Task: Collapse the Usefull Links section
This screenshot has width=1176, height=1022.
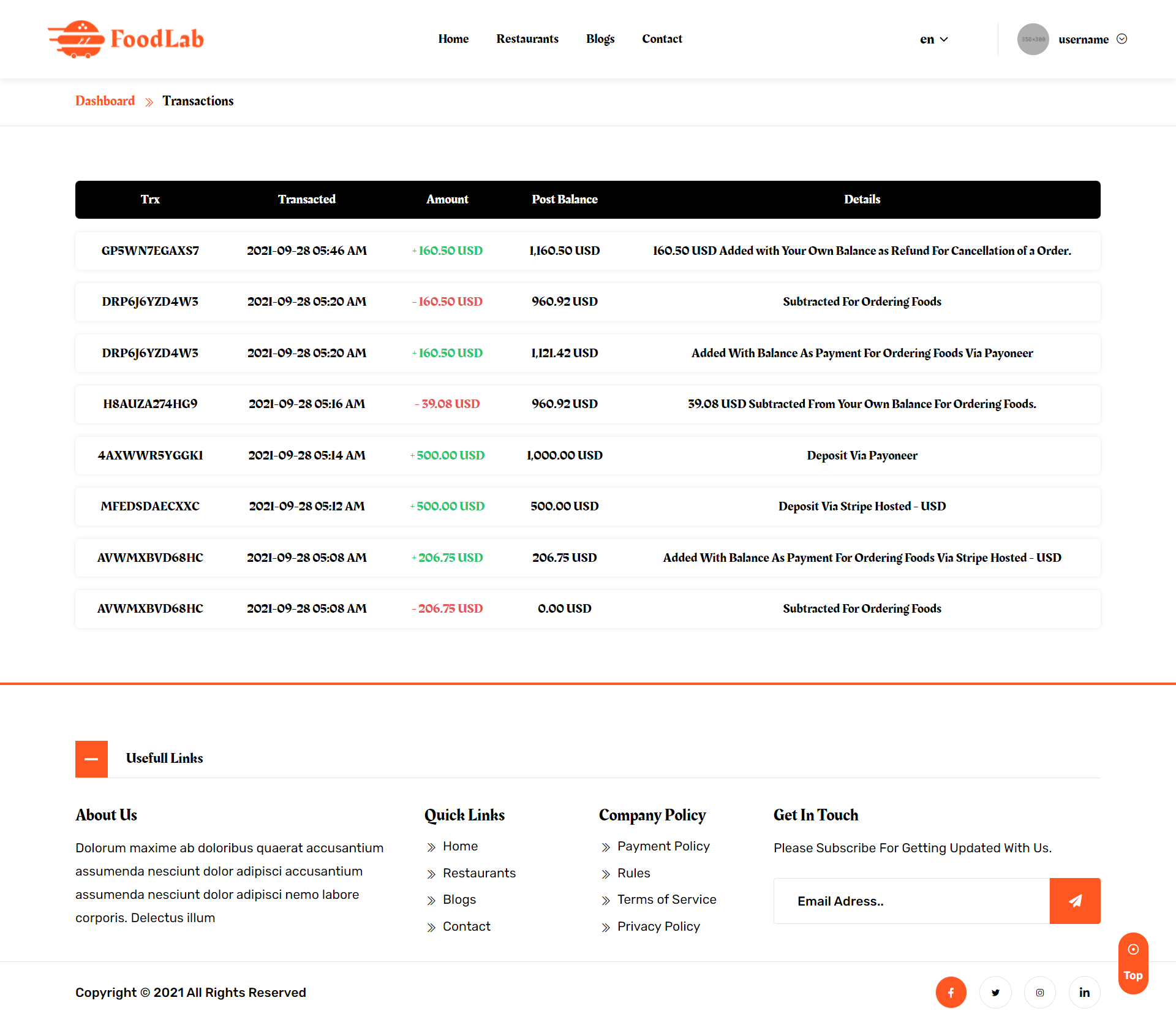Action: pos(91,759)
